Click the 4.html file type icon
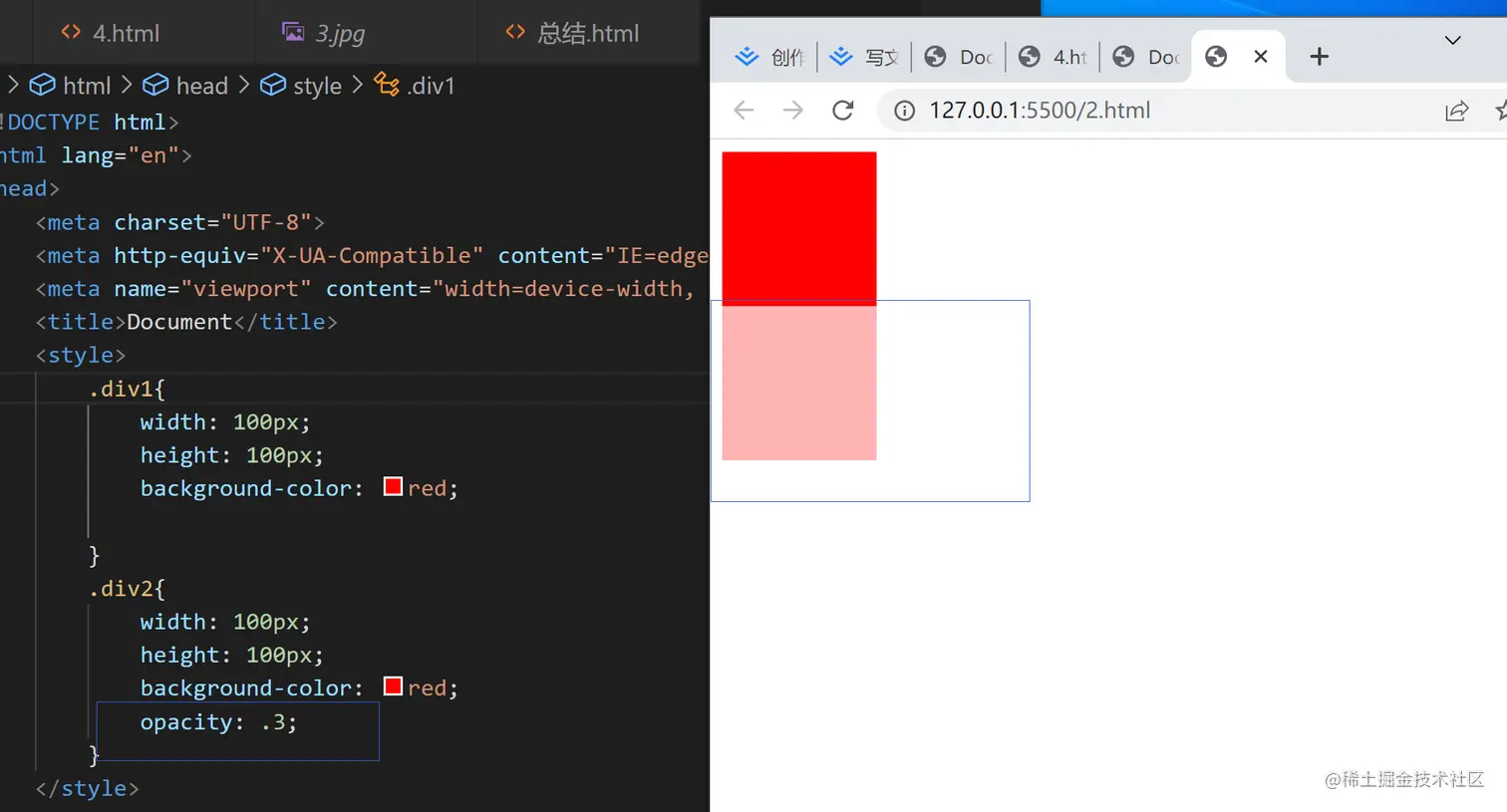This screenshot has height=812, width=1507. coord(71,32)
